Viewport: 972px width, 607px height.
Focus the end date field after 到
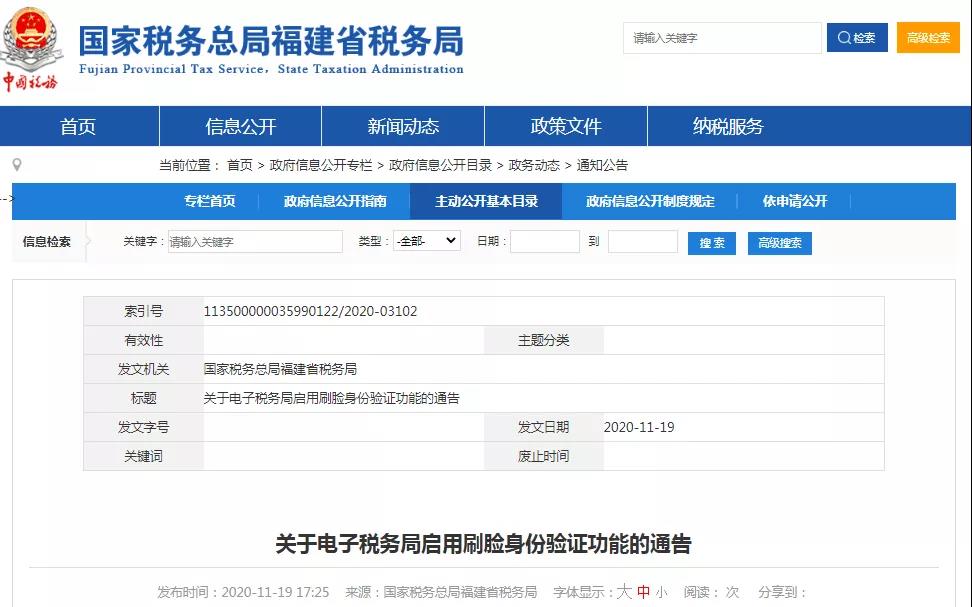(x=643, y=242)
